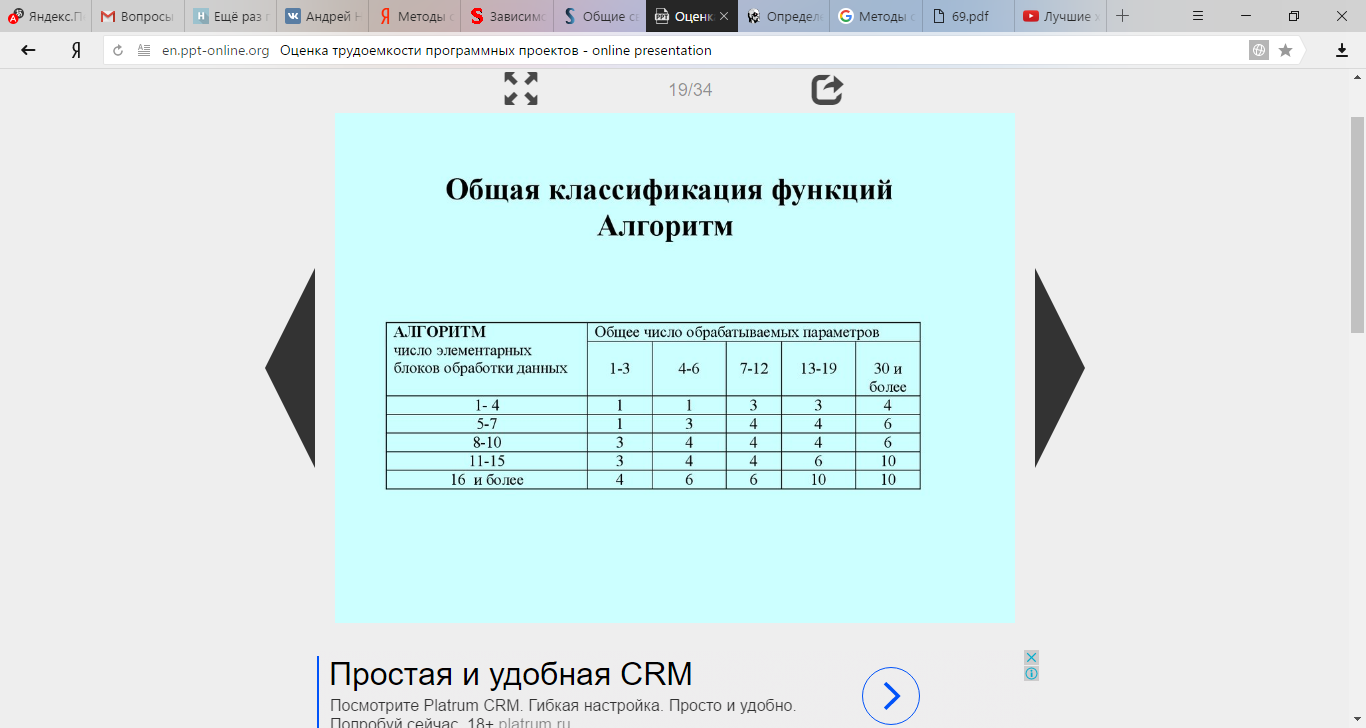Click the slide heading Общая классификация функций

coord(669,189)
